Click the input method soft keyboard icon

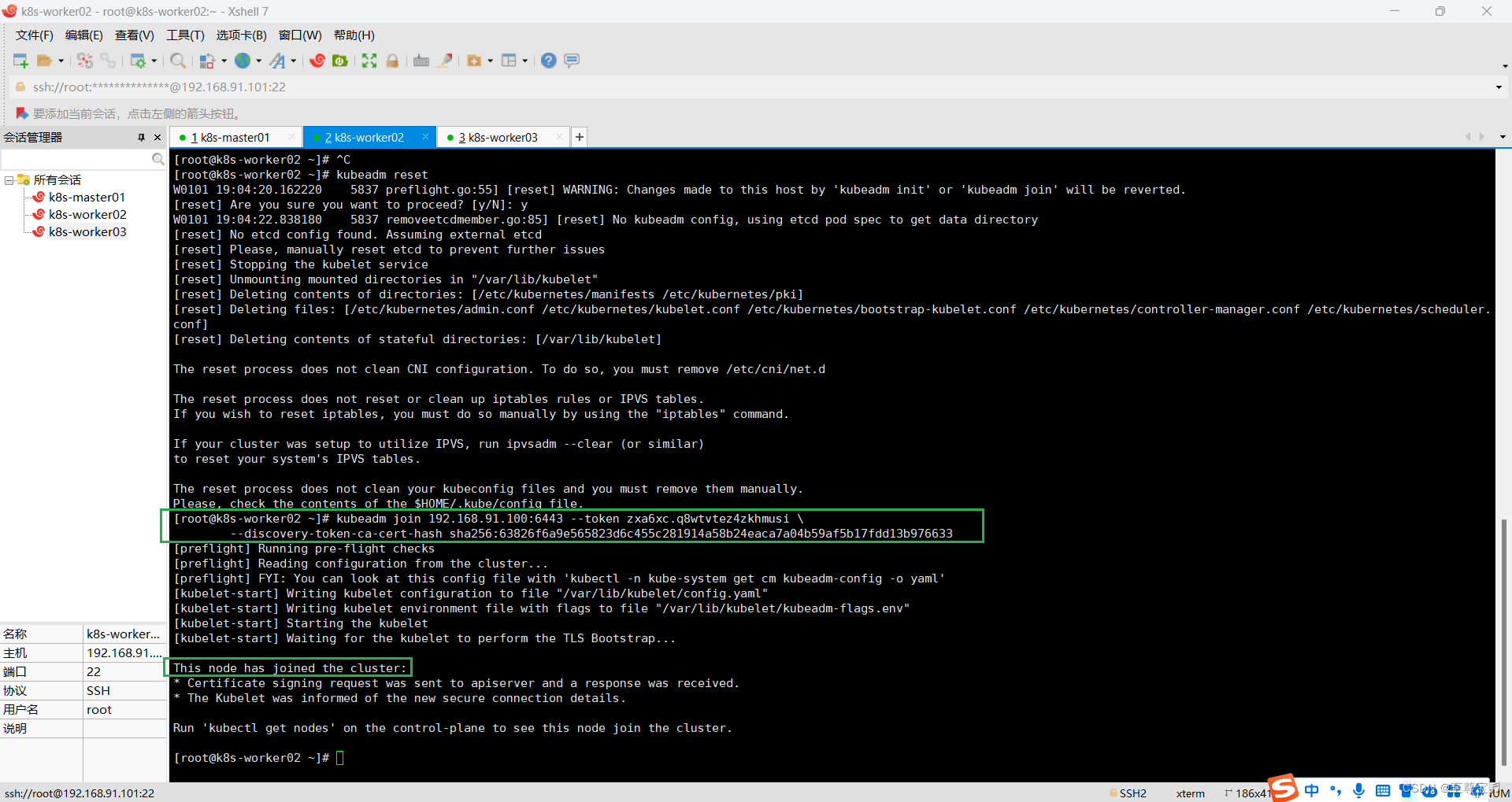tap(1382, 790)
